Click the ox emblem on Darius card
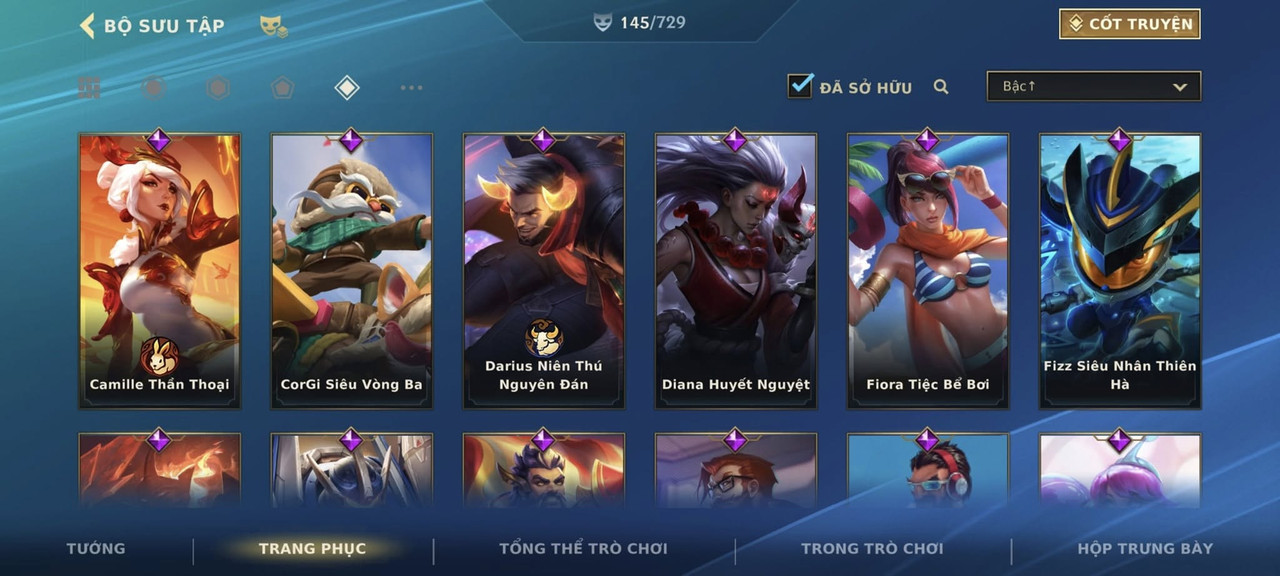Viewport: 1280px width, 576px height. [544, 338]
